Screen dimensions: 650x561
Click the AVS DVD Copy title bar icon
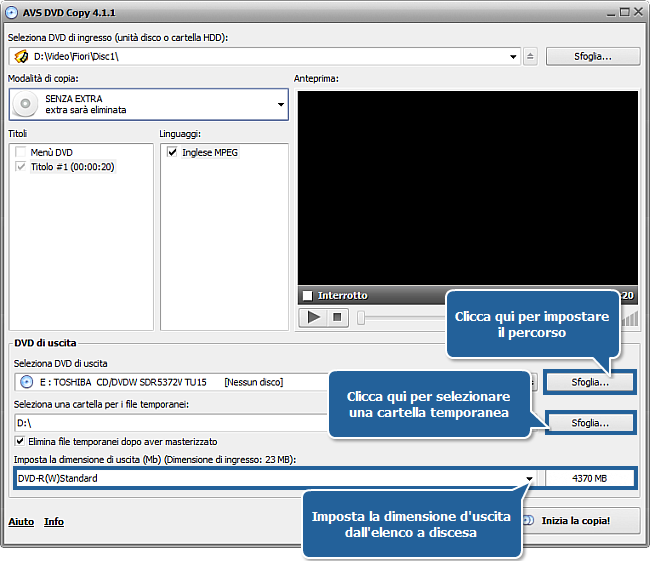pos(11,12)
